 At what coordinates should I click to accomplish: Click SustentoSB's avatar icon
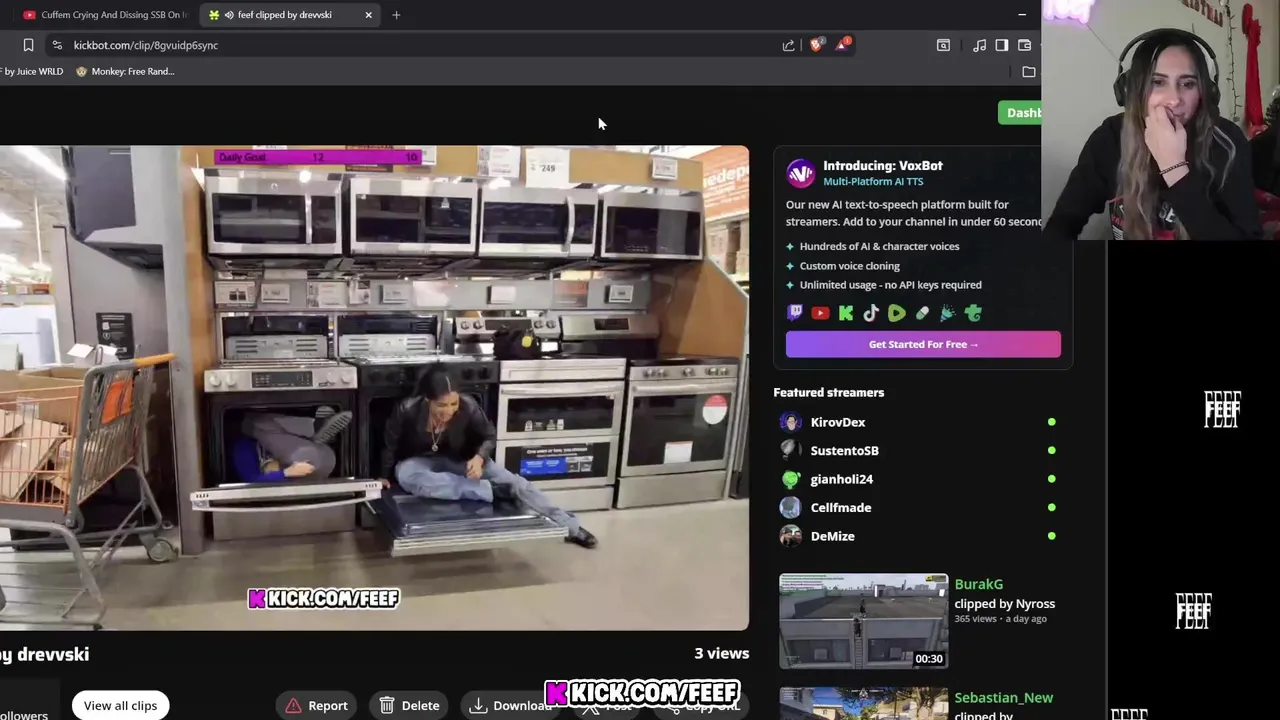point(791,451)
